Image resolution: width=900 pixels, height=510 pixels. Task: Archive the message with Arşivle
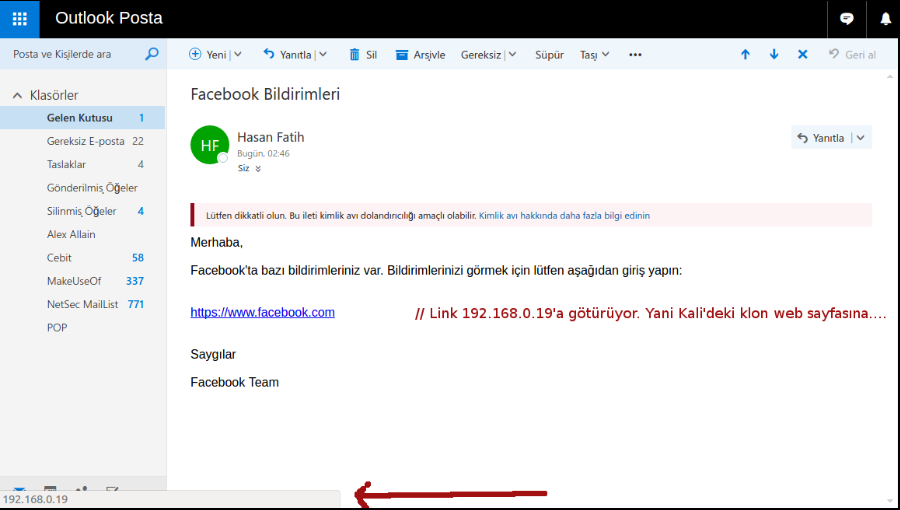click(x=420, y=54)
